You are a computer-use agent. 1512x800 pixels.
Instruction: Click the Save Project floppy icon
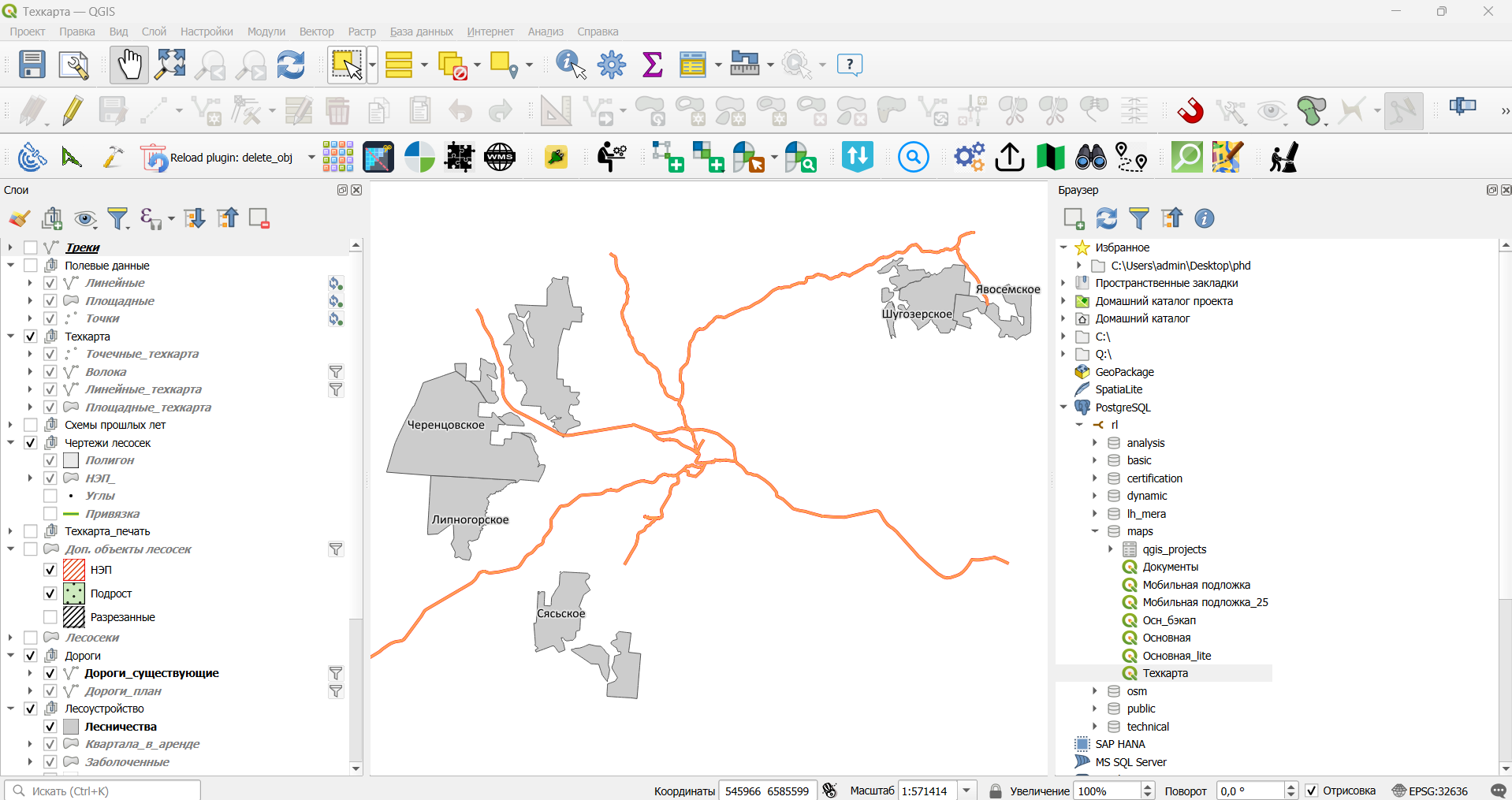point(32,65)
